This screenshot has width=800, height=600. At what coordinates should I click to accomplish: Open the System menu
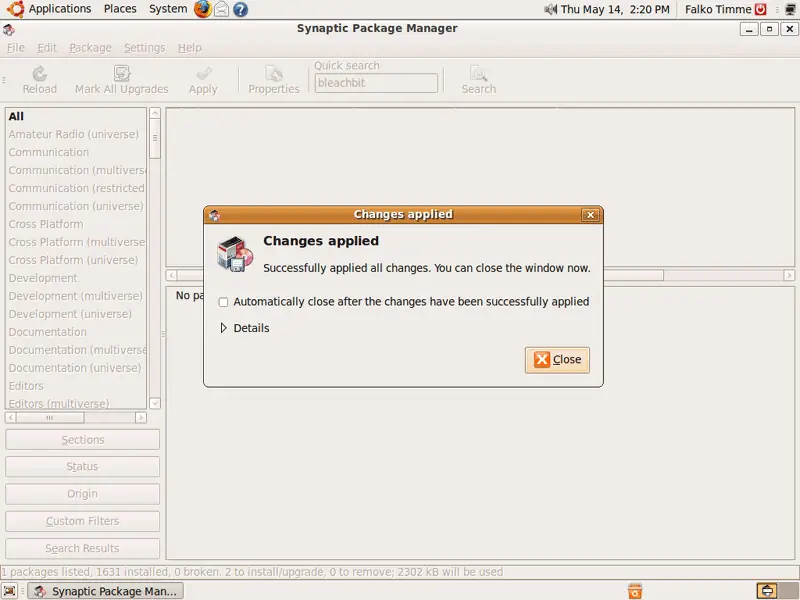coord(168,9)
